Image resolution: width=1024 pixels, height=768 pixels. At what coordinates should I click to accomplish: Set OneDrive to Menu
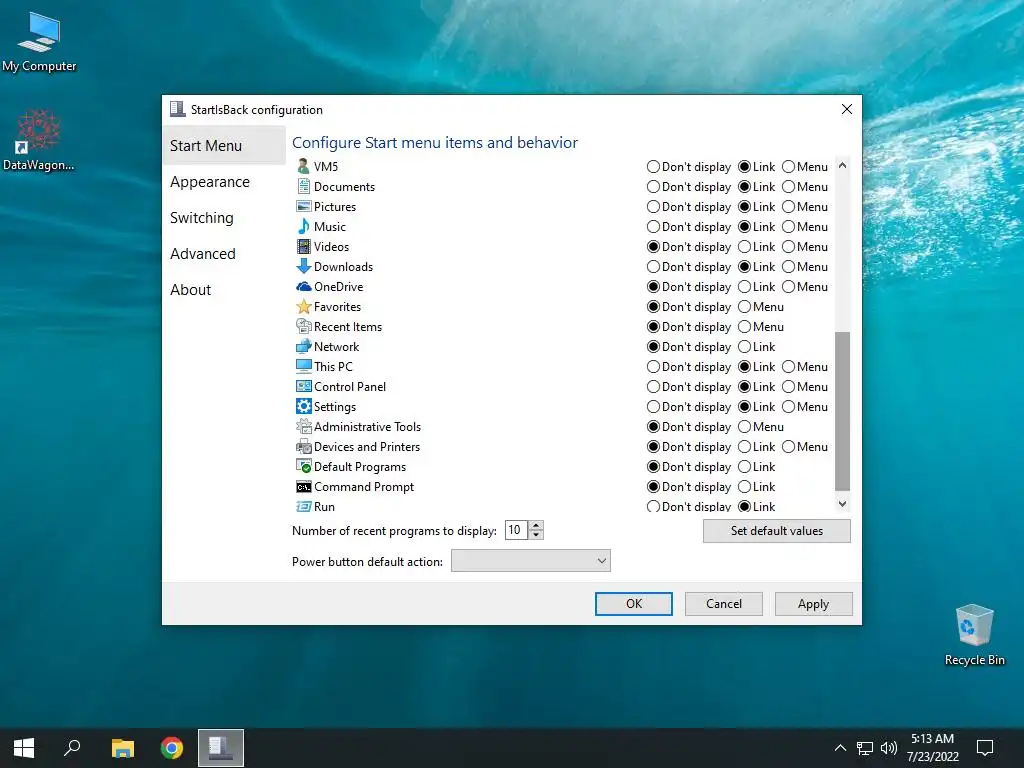coord(788,287)
